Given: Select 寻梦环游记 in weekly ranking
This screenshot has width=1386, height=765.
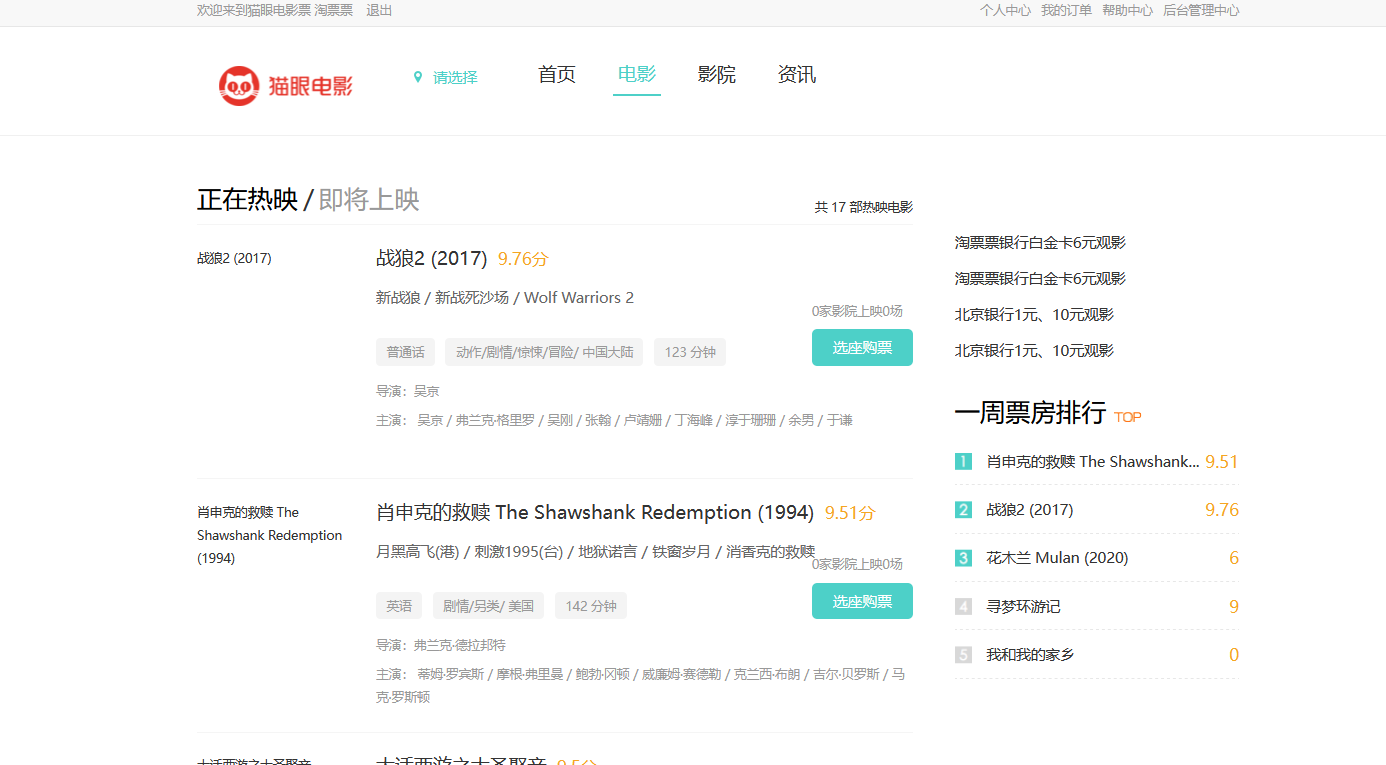Looking at the screenshot, I should click(1023, 607).
